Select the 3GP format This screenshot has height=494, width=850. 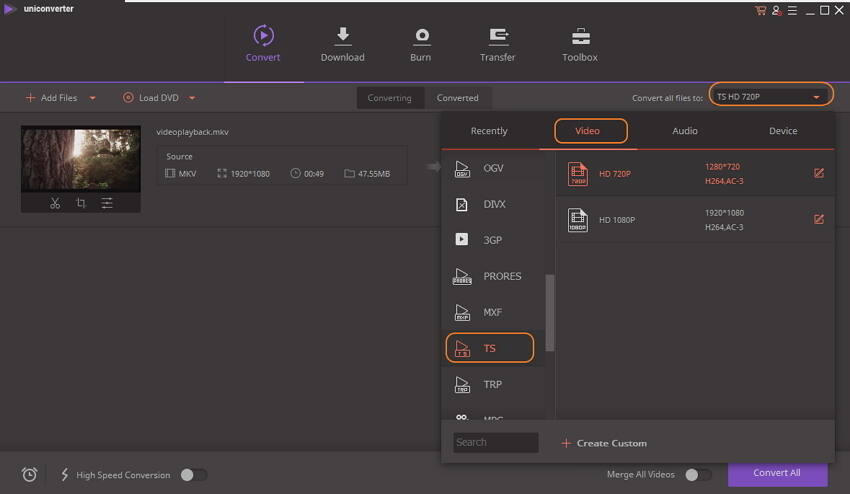point(493,240)
